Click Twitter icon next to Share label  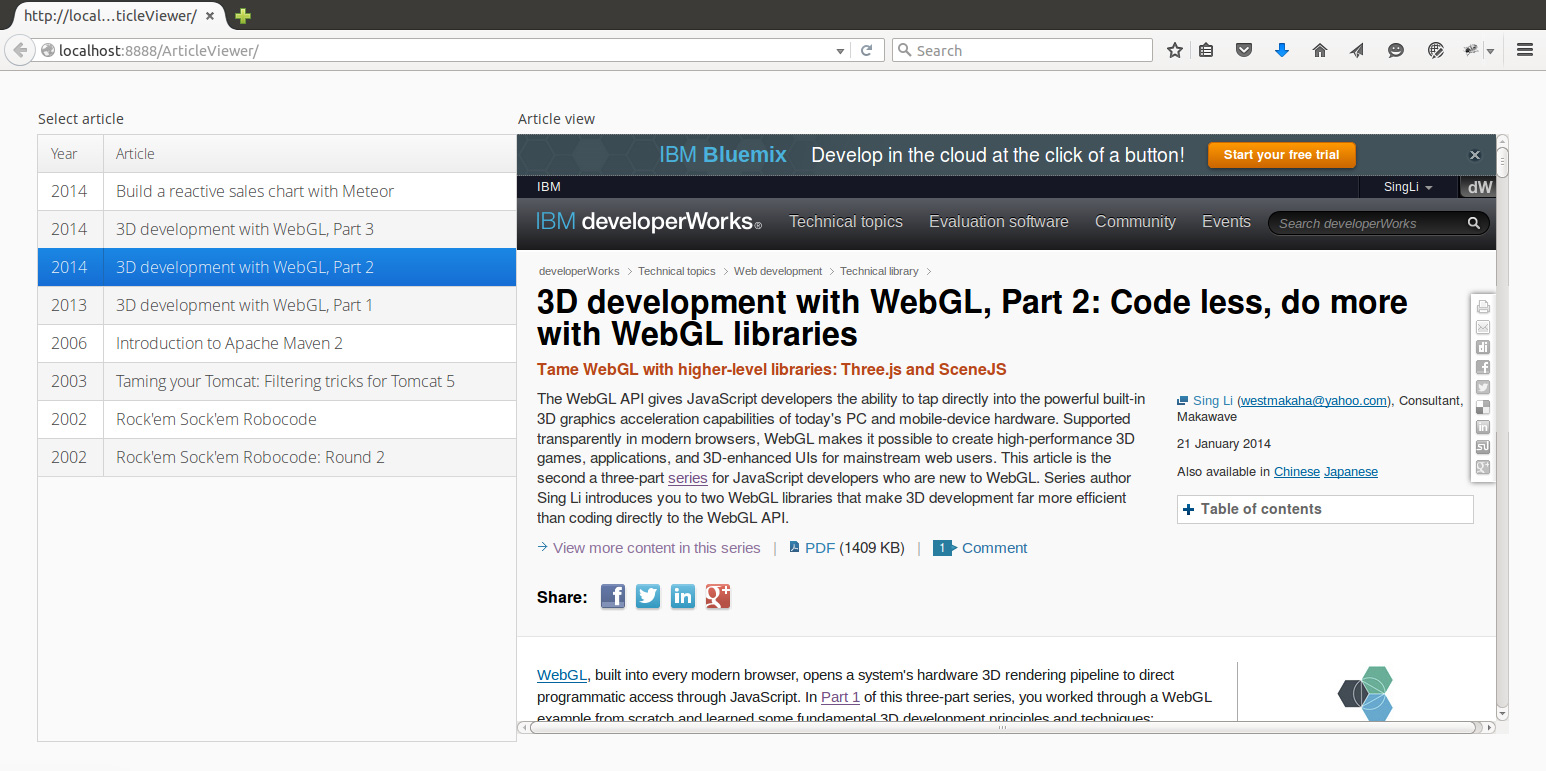[x=648, y=597]
